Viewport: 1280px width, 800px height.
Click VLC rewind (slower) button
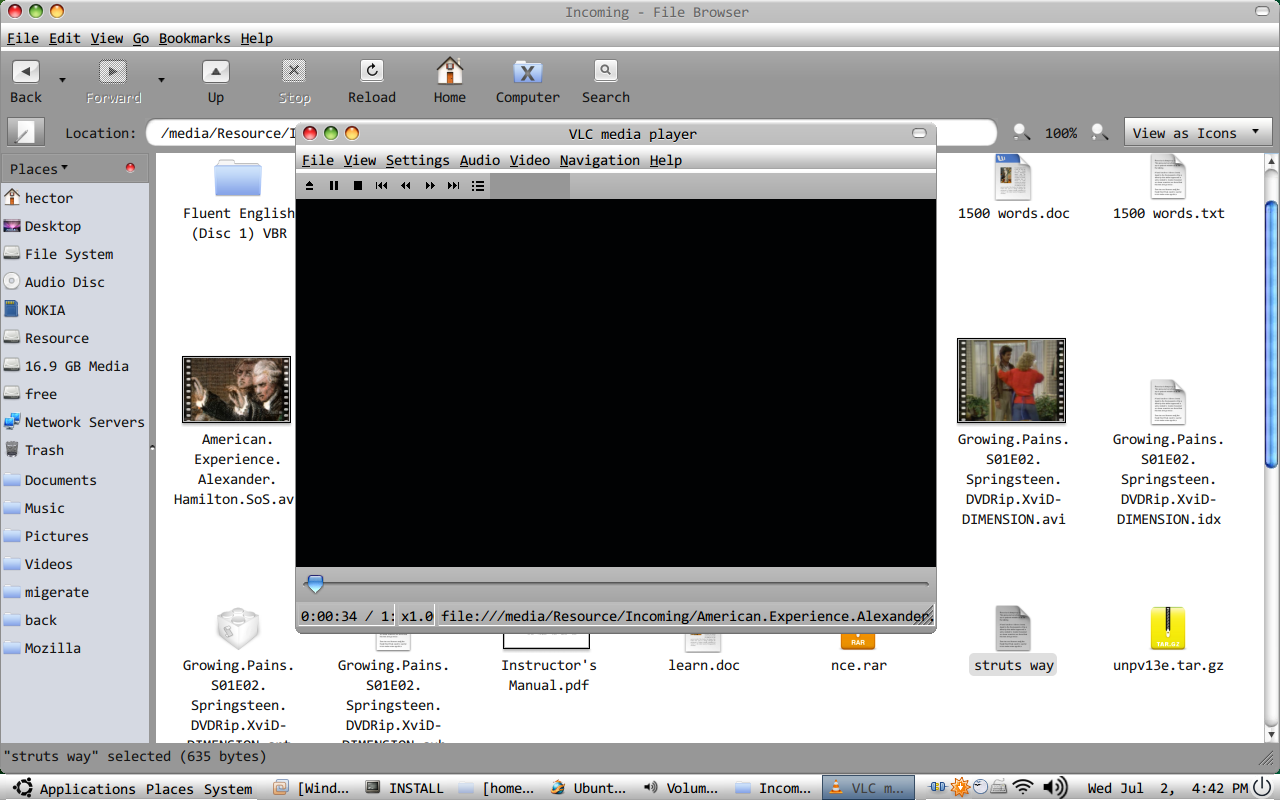[x=406, y=186]
